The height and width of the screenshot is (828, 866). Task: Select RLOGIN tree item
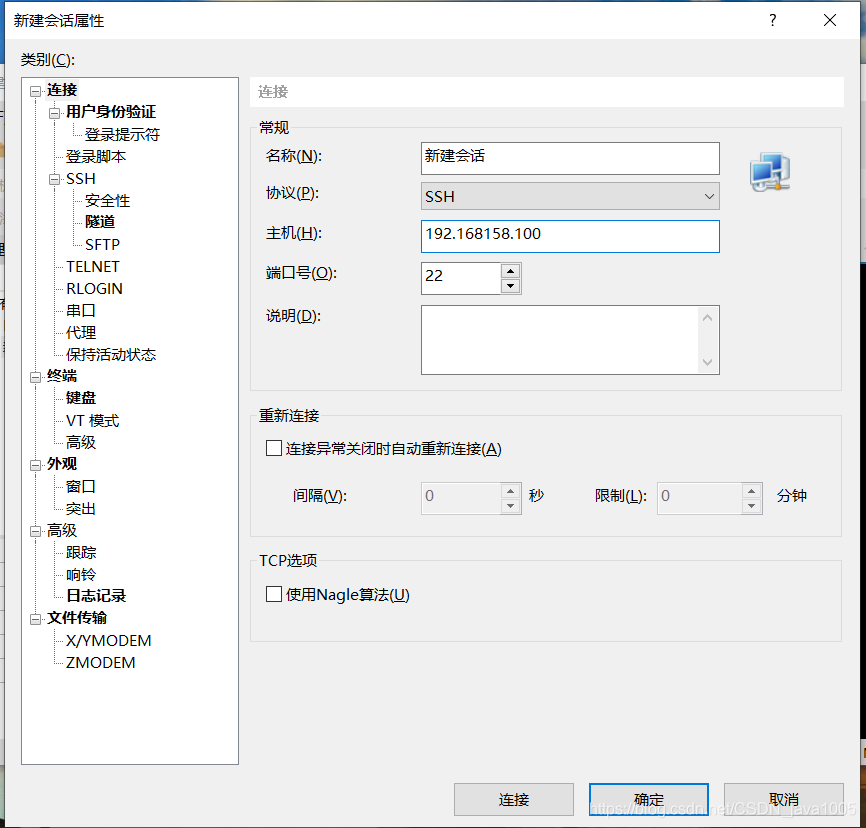tap(94, 288)
